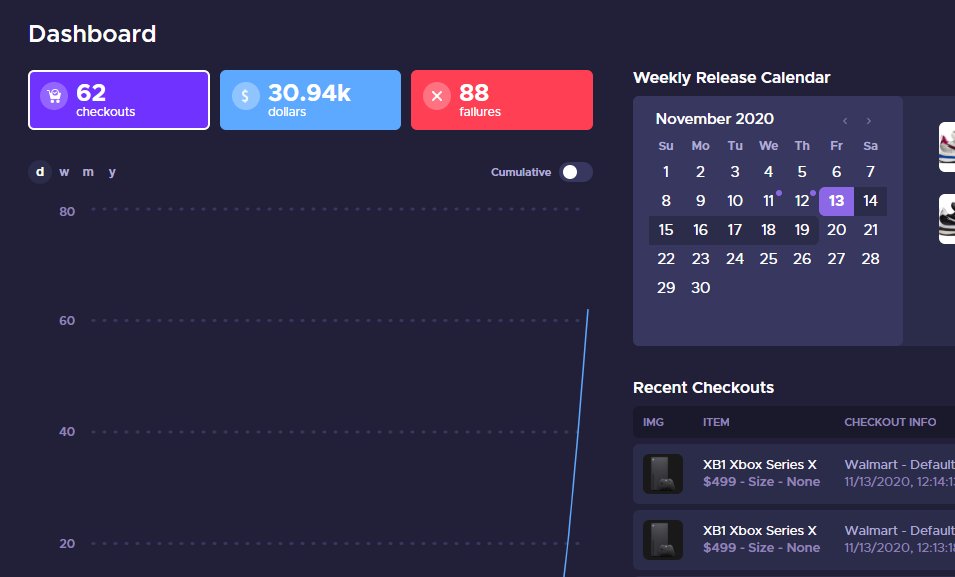Choose November 26 in calendar
The width and height of the screenshot is (955, 577).
[x=802, y=259]
